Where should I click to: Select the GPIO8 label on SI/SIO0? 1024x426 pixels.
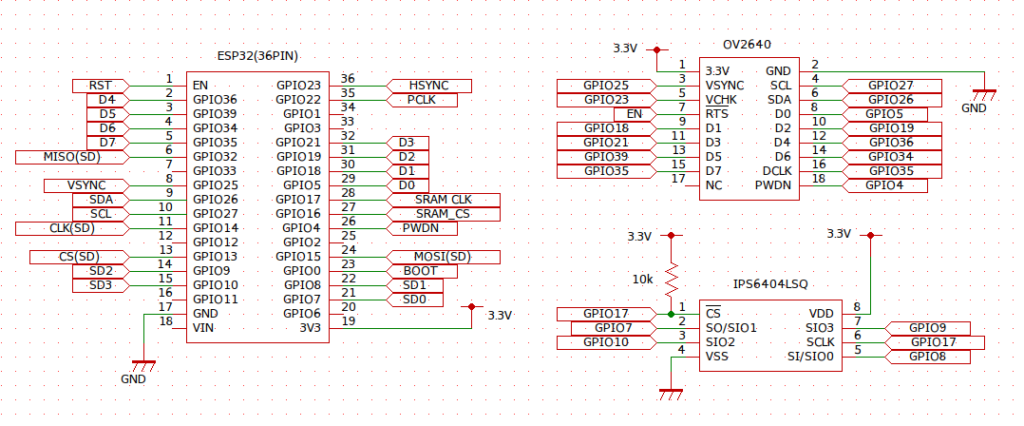pos(927,357)
